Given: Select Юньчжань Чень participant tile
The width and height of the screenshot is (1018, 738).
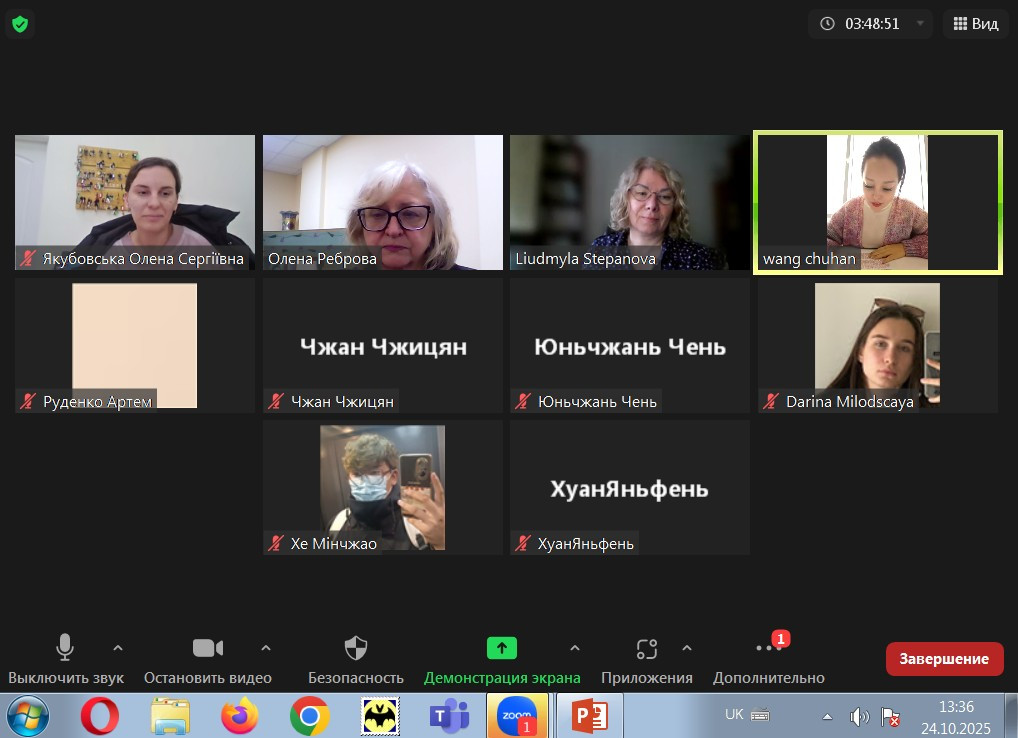Looking at the screenshot, I should tap(630, 345).
